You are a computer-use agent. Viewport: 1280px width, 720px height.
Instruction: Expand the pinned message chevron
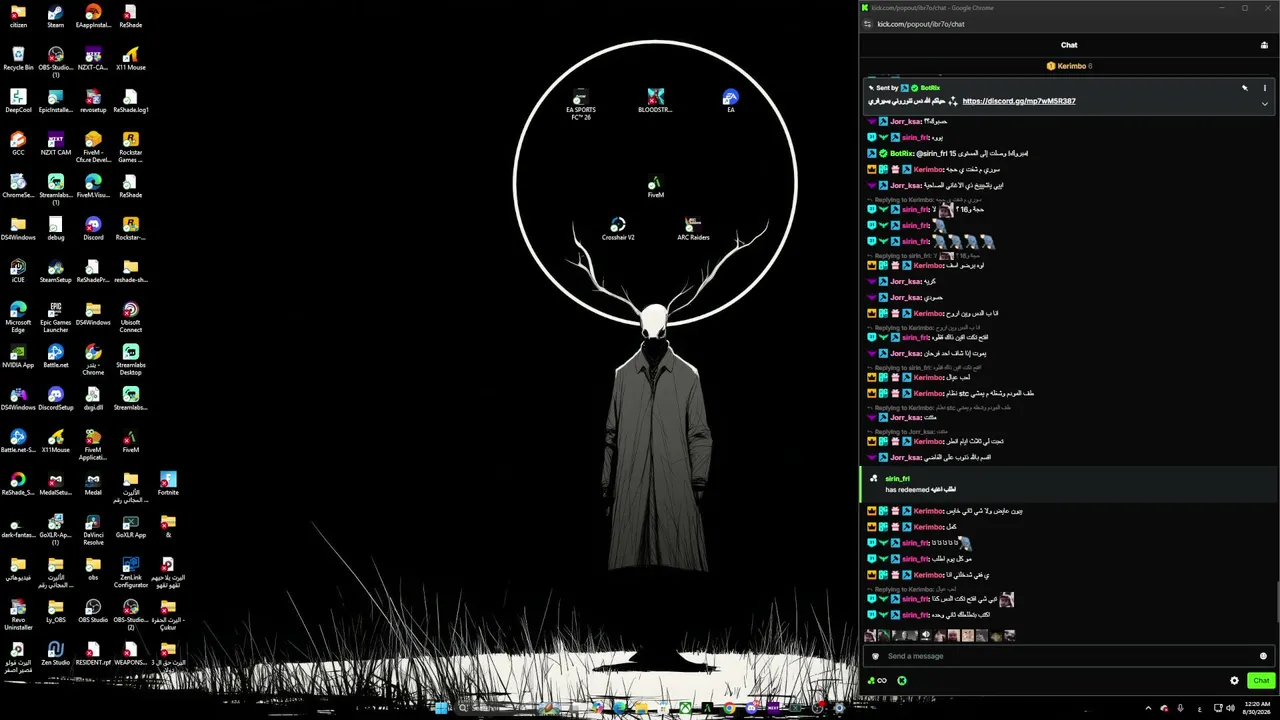coord(1264,103)
